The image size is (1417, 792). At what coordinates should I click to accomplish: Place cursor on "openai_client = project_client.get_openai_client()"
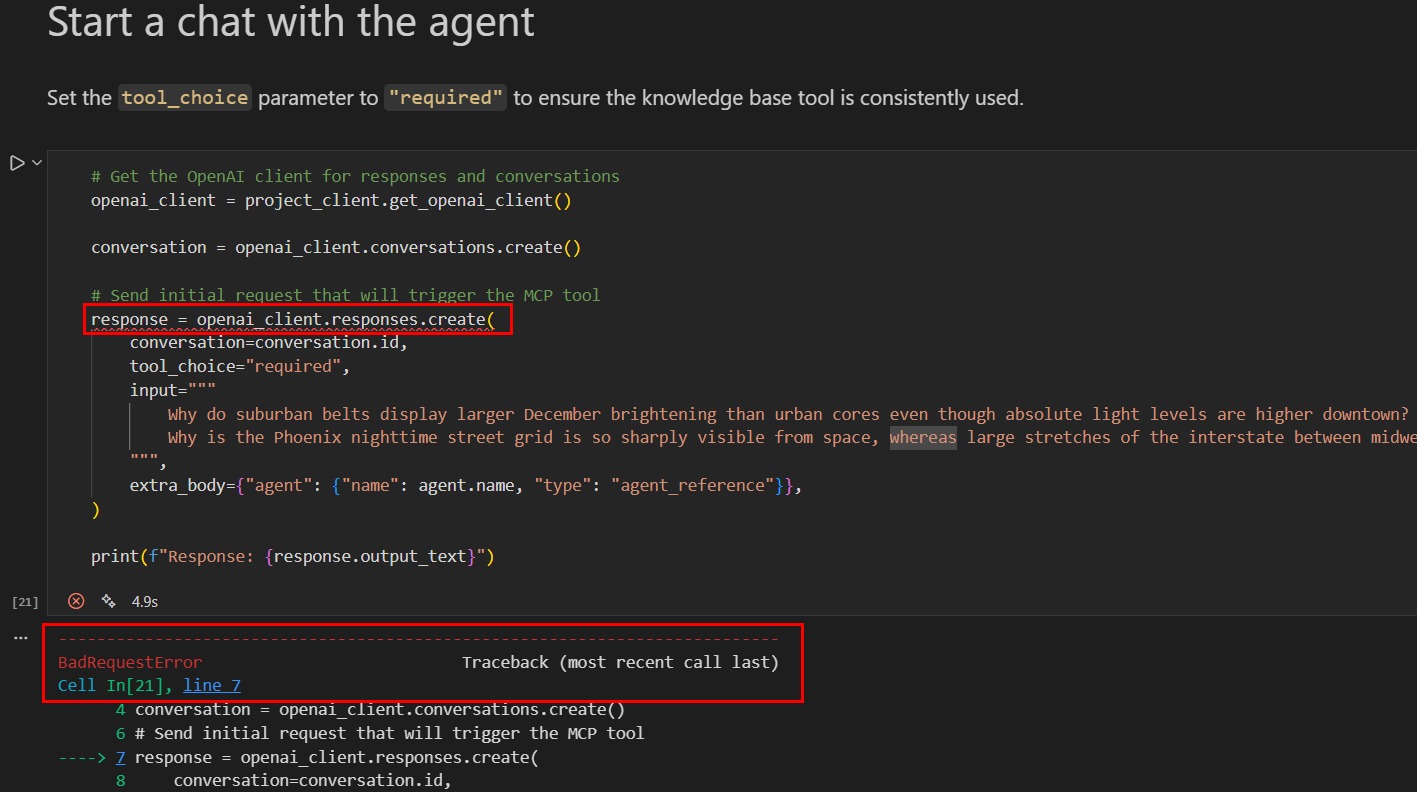click(331, 200)
